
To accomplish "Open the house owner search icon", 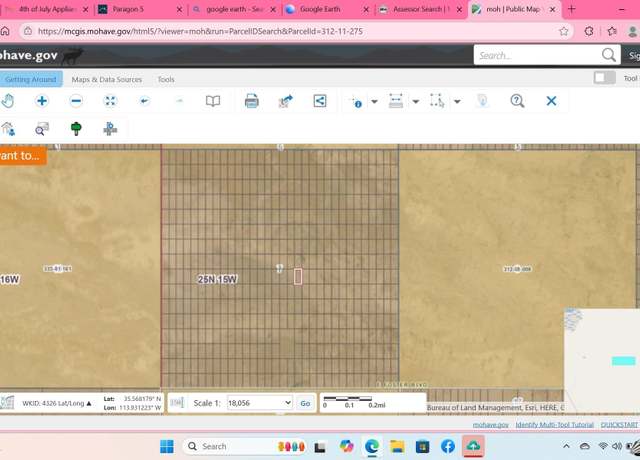I will coord(8,129).
